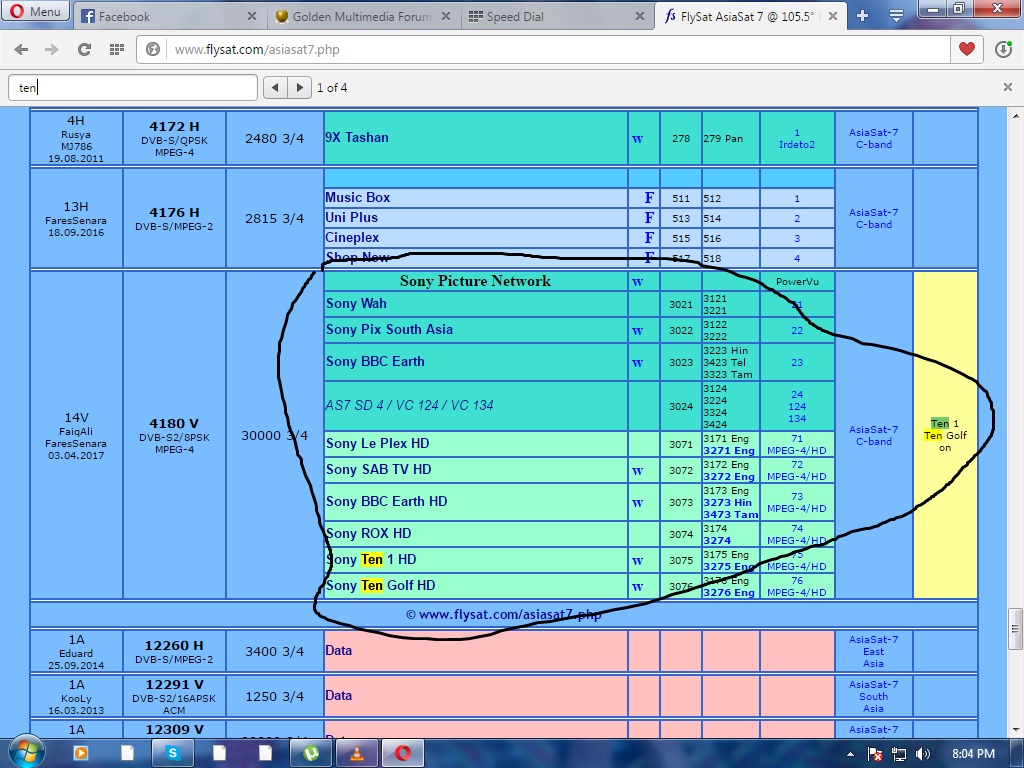Open the Opera Menu button
The width and height of the screenshot is (1024, 768).
(35, 11)
